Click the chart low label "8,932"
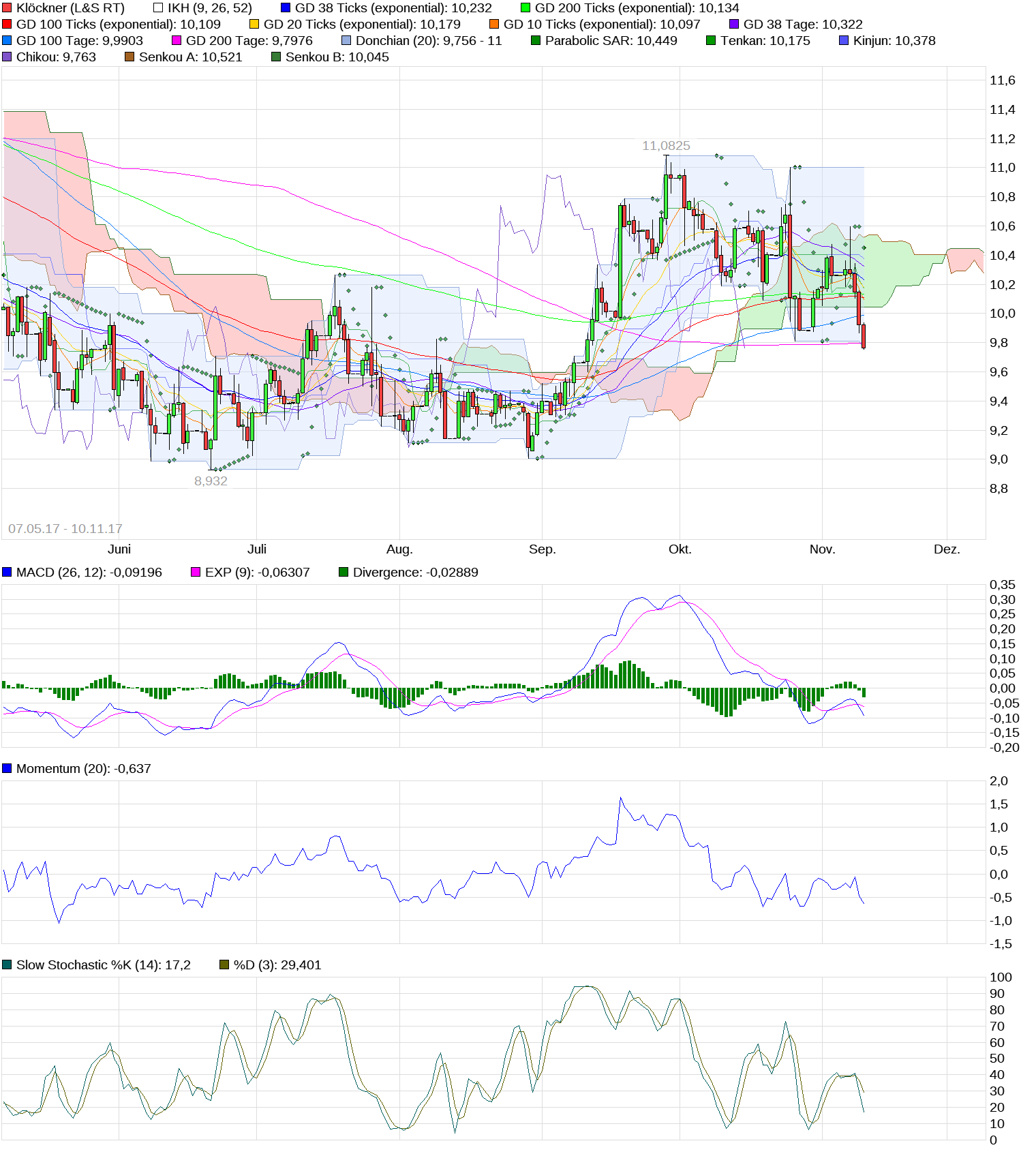Viewport: 1036px width, 1154px height. [x=211, y=481]
